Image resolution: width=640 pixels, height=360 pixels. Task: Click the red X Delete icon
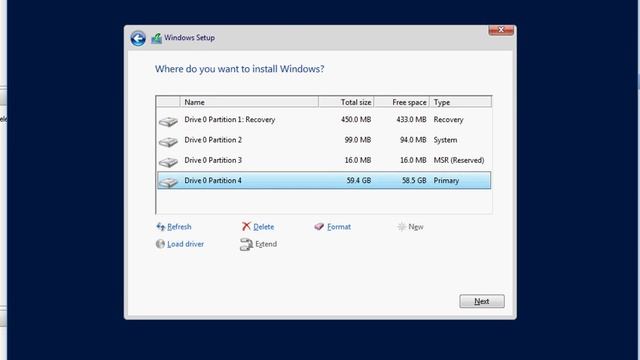246,226
